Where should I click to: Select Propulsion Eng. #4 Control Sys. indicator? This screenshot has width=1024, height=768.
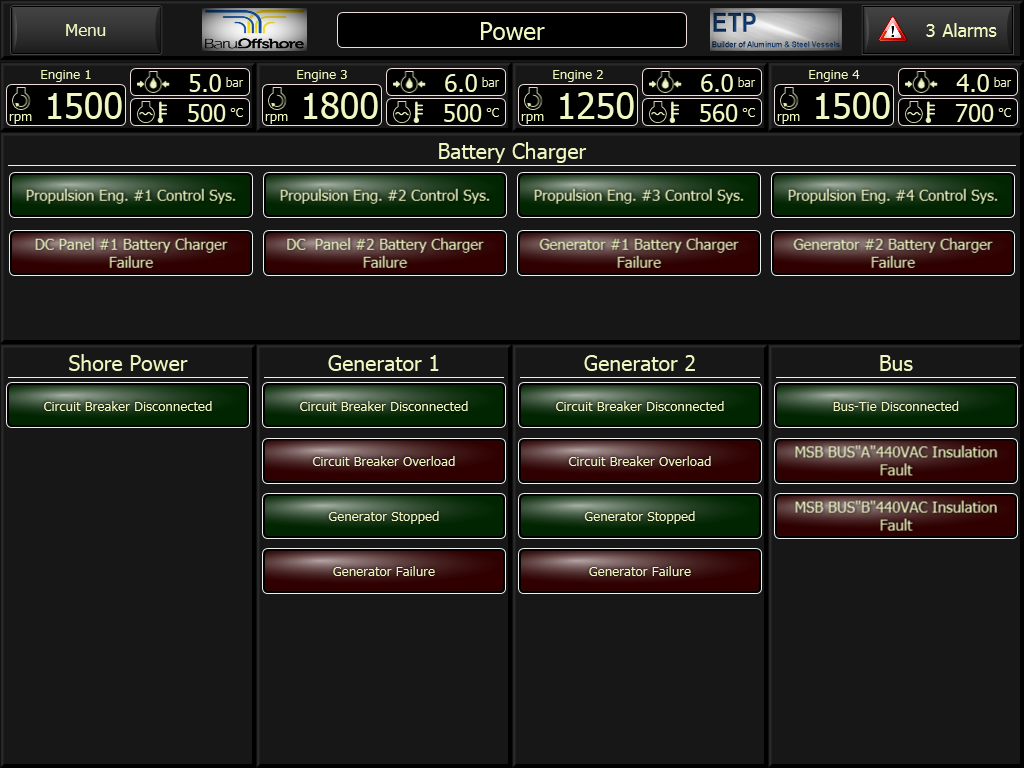893,195
